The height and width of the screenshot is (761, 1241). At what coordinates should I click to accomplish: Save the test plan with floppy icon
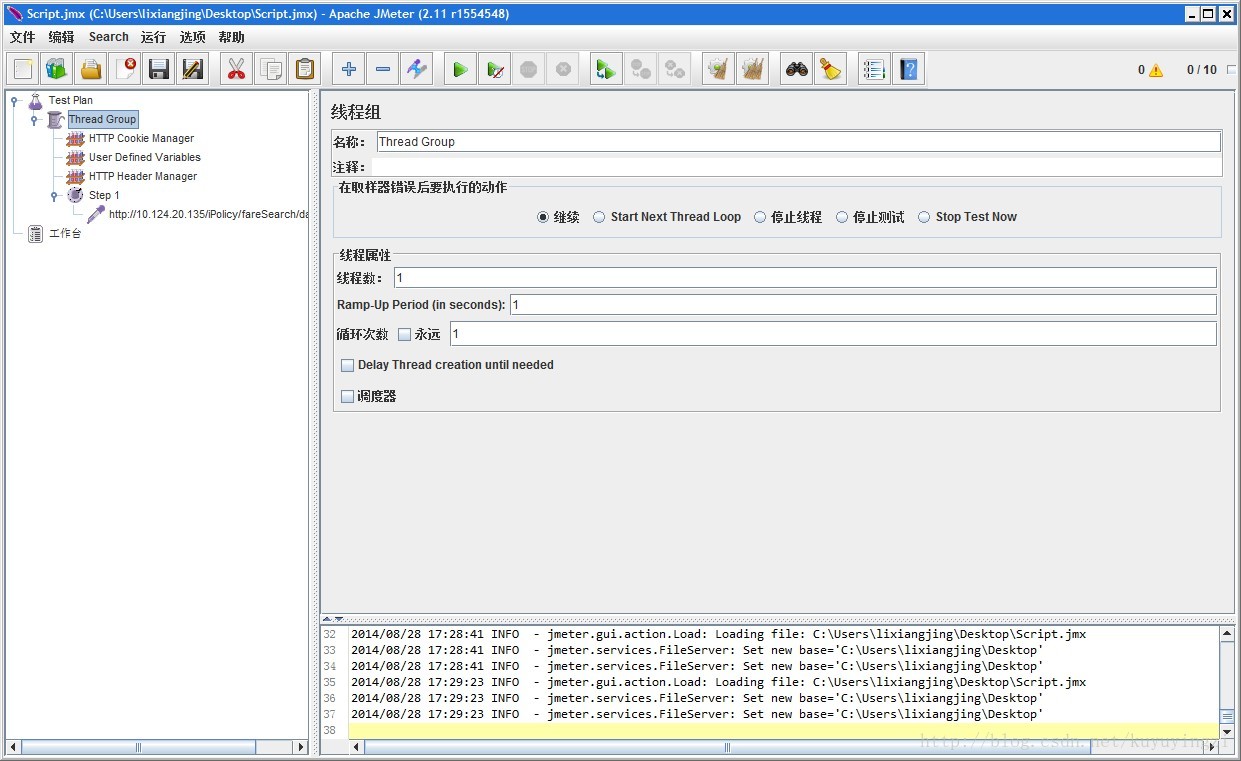159,69
